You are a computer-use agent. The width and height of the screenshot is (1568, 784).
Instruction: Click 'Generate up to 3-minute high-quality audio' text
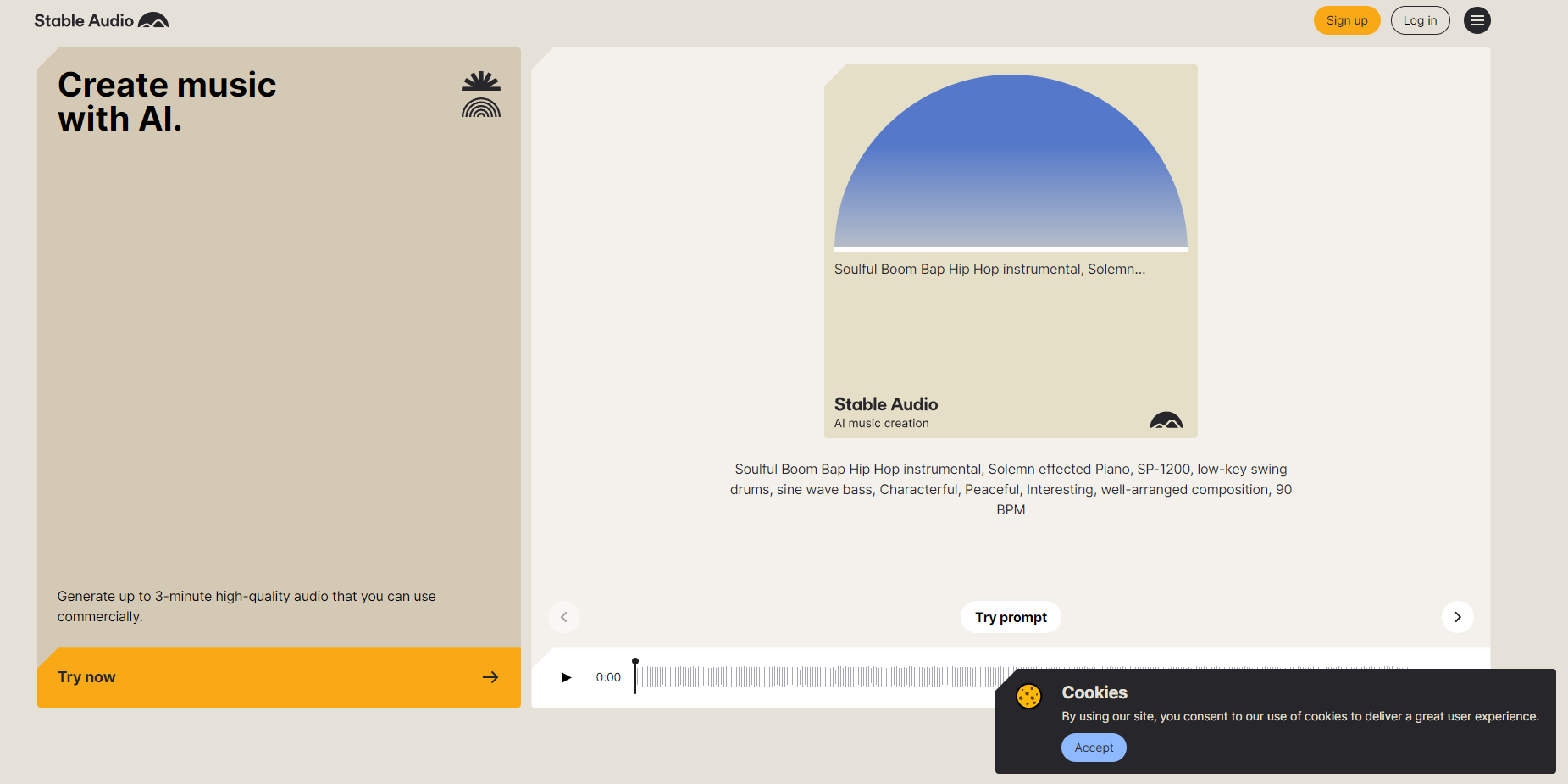click(x=247, y=606)
